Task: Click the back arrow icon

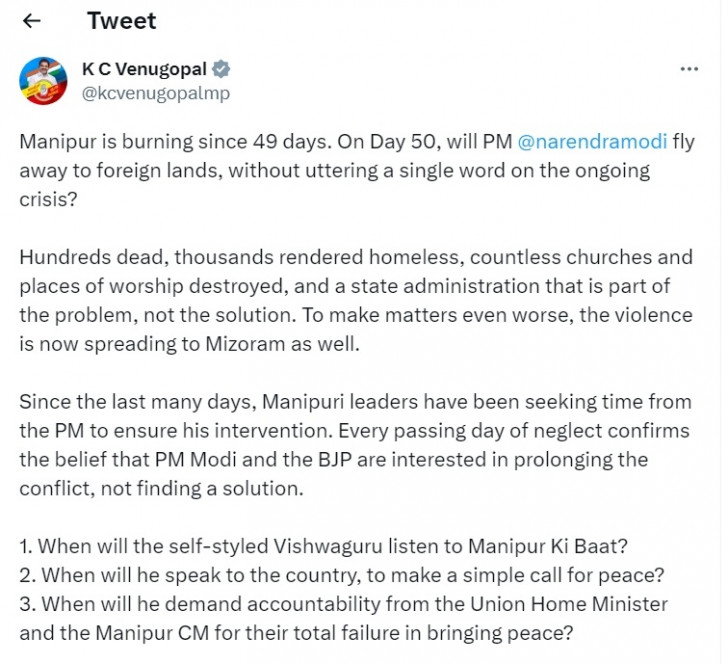Action: point(32,20)
